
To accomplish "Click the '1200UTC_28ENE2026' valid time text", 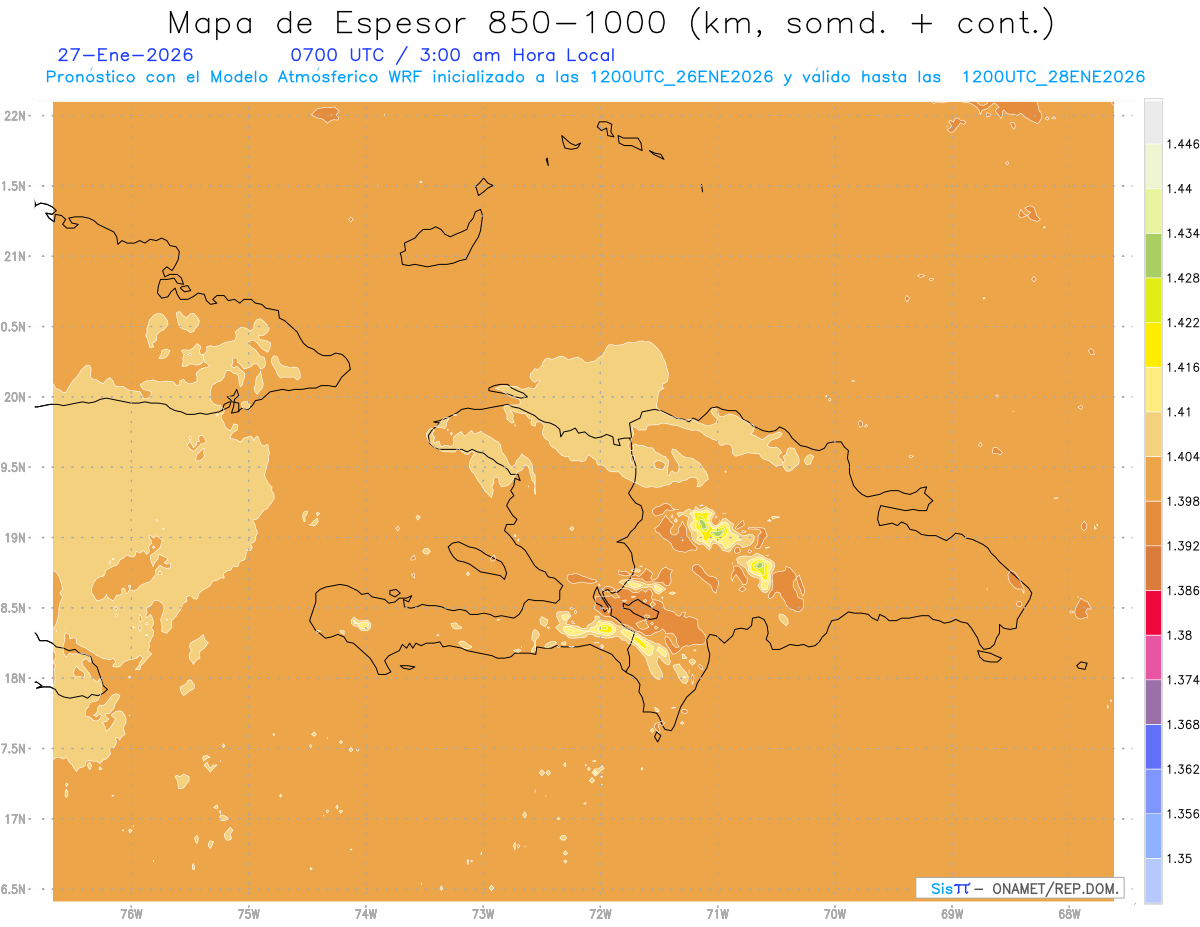I will (1052, 77).
